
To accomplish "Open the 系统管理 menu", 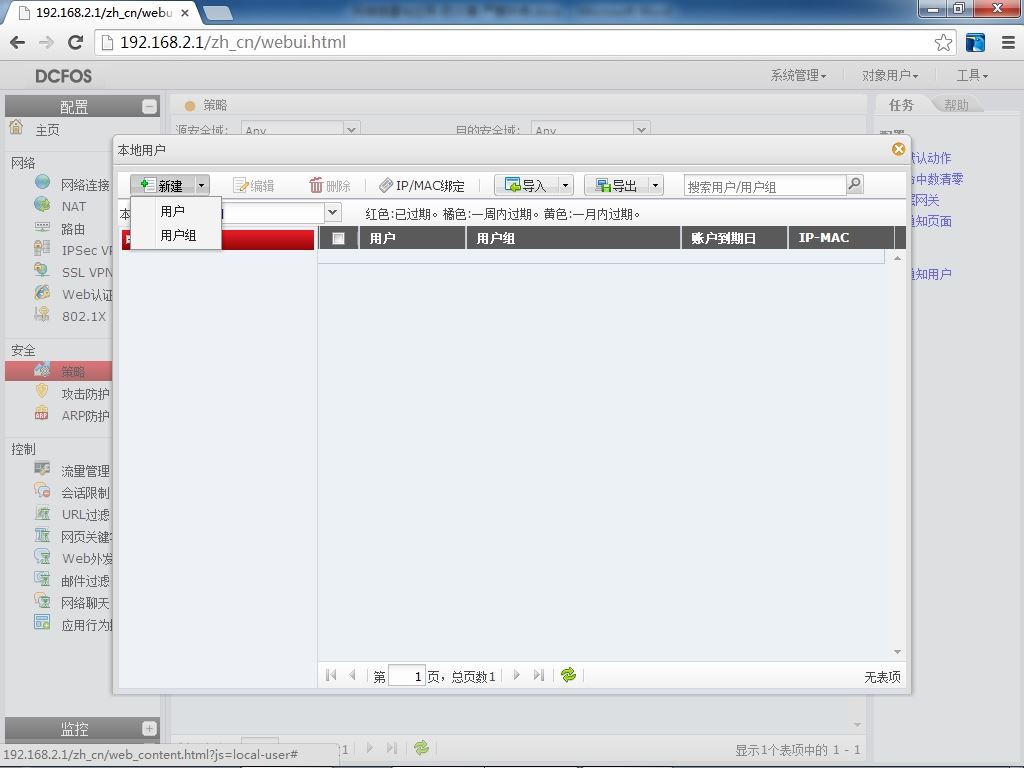I will [798, 76].
